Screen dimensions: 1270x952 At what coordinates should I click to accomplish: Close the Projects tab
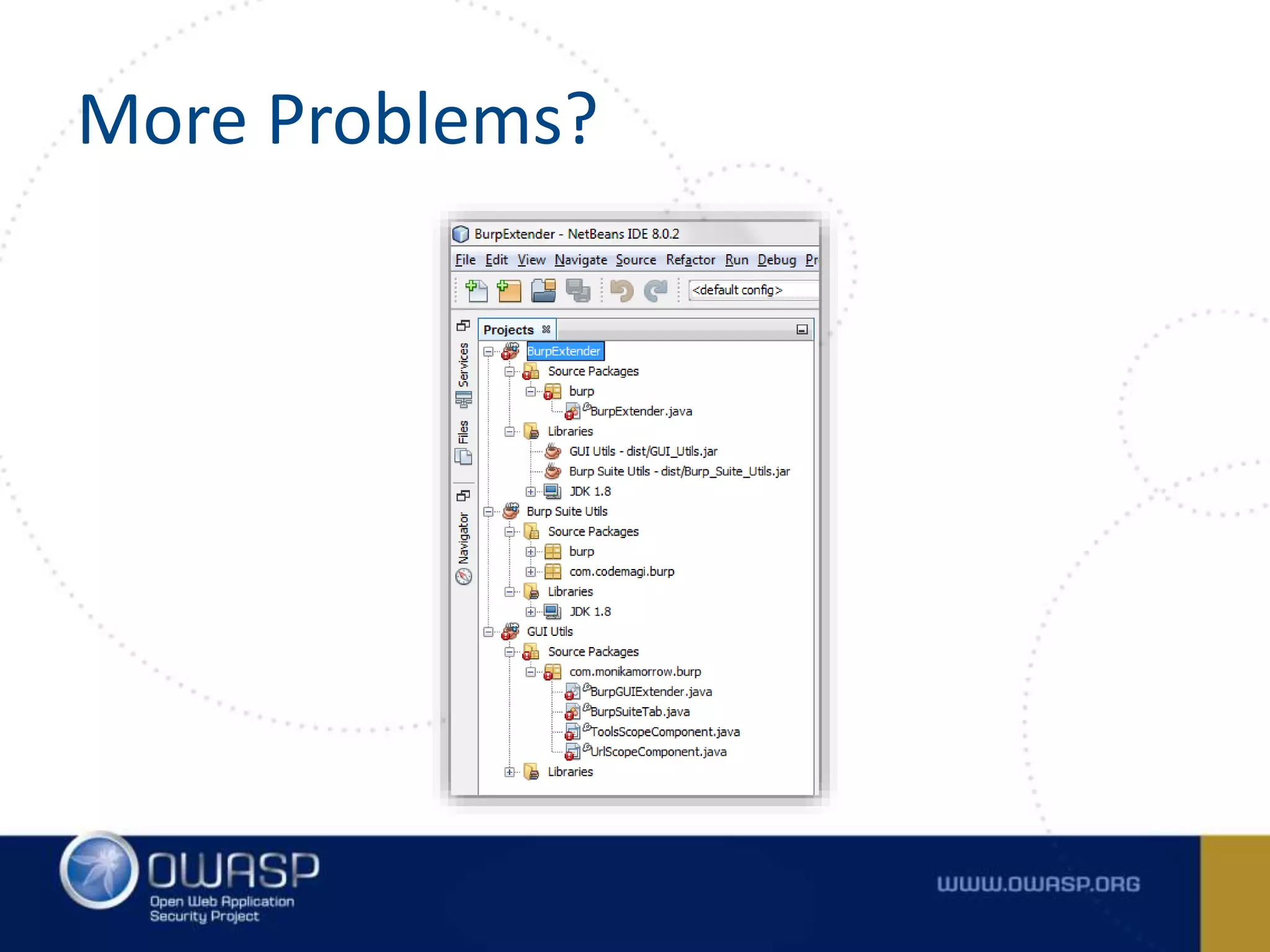pyautogui.click(x=546, y=329)
